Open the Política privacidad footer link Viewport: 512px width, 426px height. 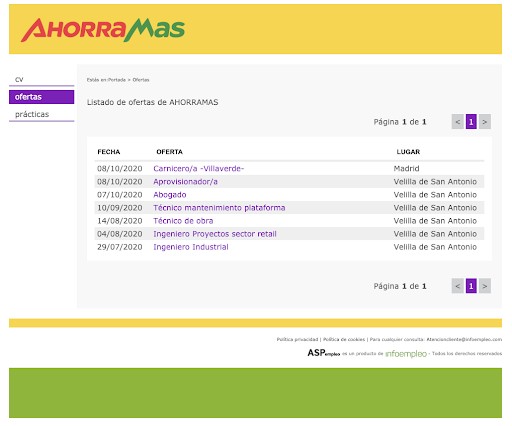[297, 339]
